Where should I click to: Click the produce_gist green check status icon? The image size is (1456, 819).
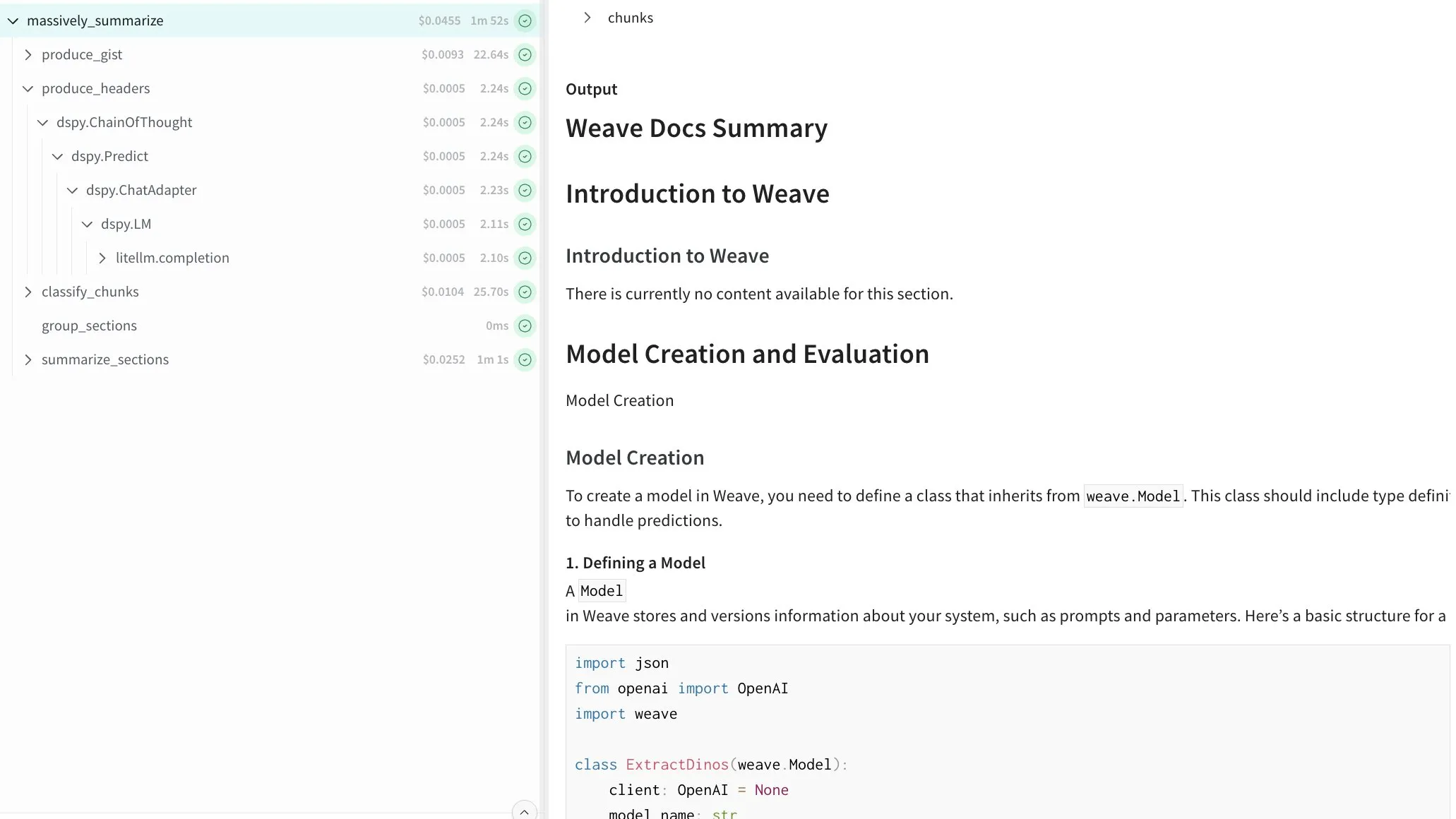(x=525, y=54)
